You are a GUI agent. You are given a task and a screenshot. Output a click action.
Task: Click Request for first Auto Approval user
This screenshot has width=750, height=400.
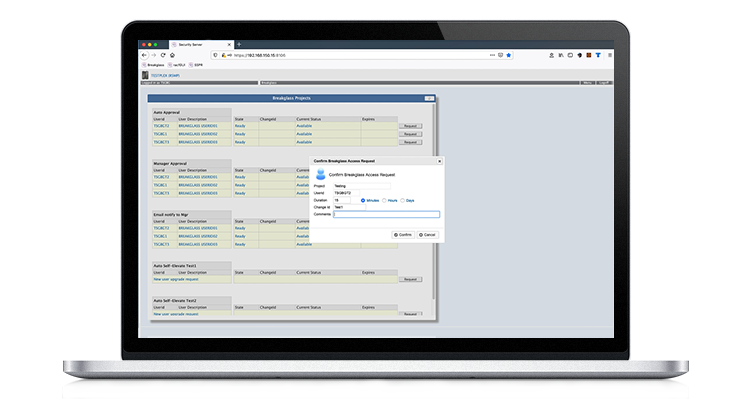pyautogui.click(x=410, y=126)
